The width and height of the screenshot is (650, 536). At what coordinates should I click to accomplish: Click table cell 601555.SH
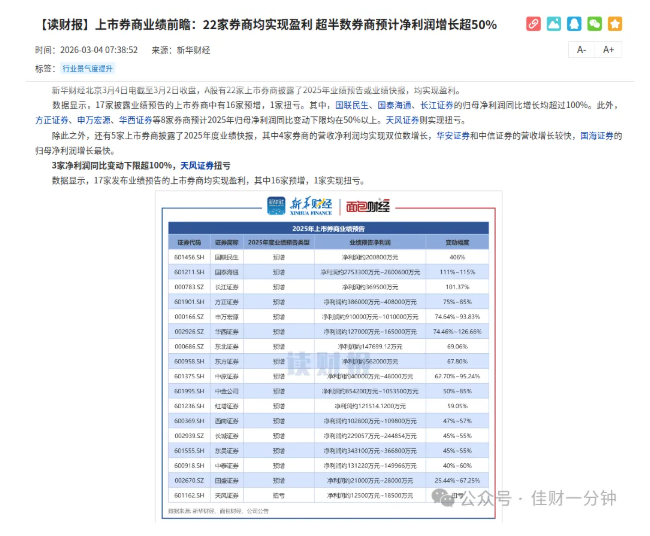click(x=189, y=451)
